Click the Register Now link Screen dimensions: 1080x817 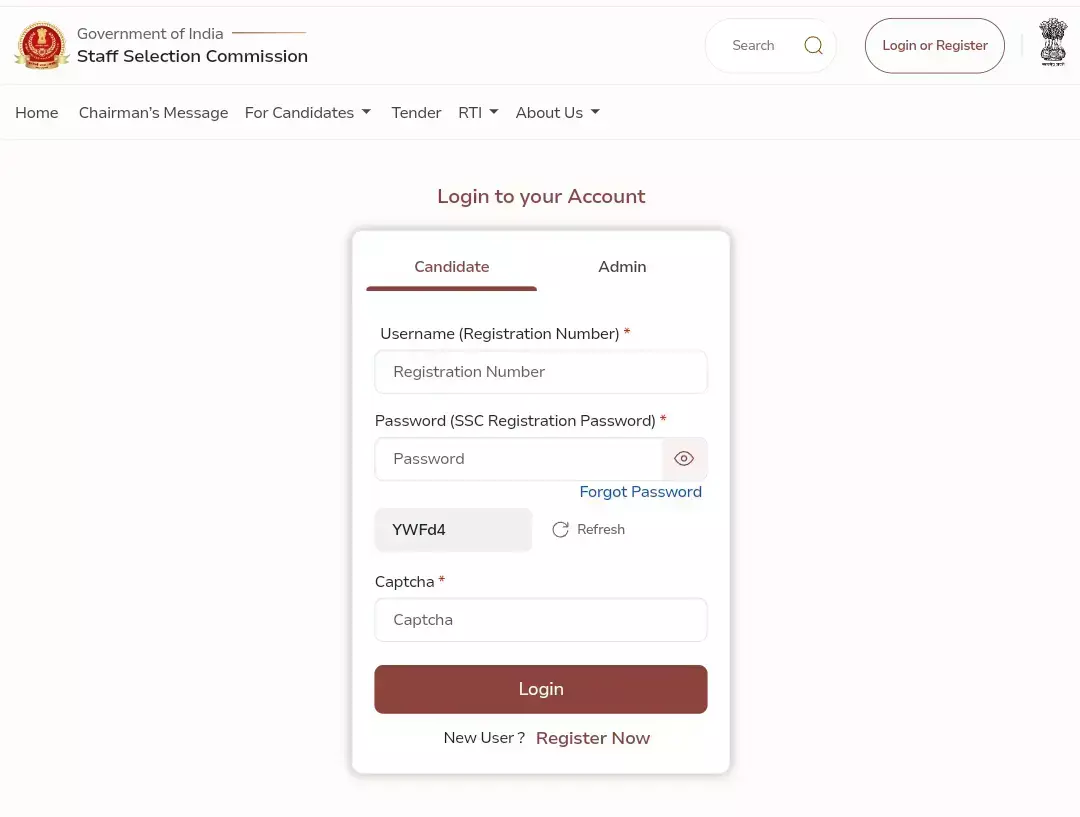point(593,738)
